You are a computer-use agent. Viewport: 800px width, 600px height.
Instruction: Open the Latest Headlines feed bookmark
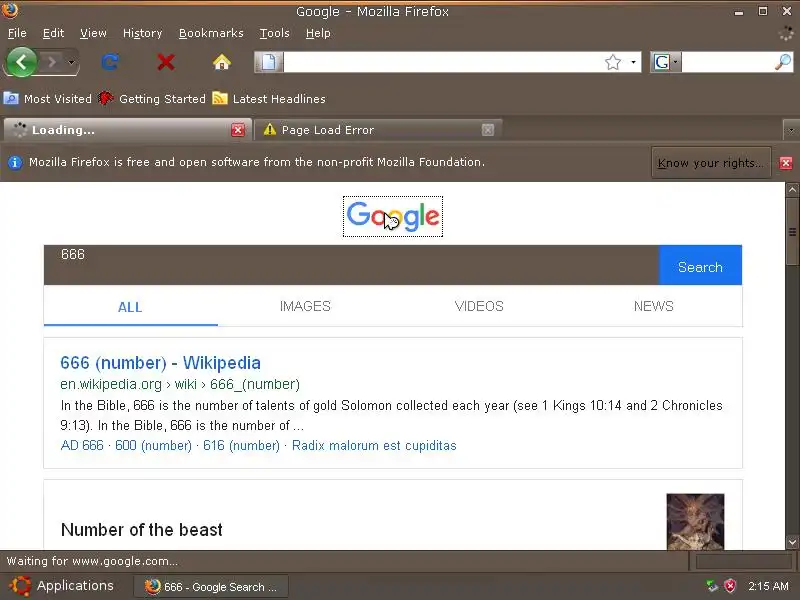(x=269, y=98)
